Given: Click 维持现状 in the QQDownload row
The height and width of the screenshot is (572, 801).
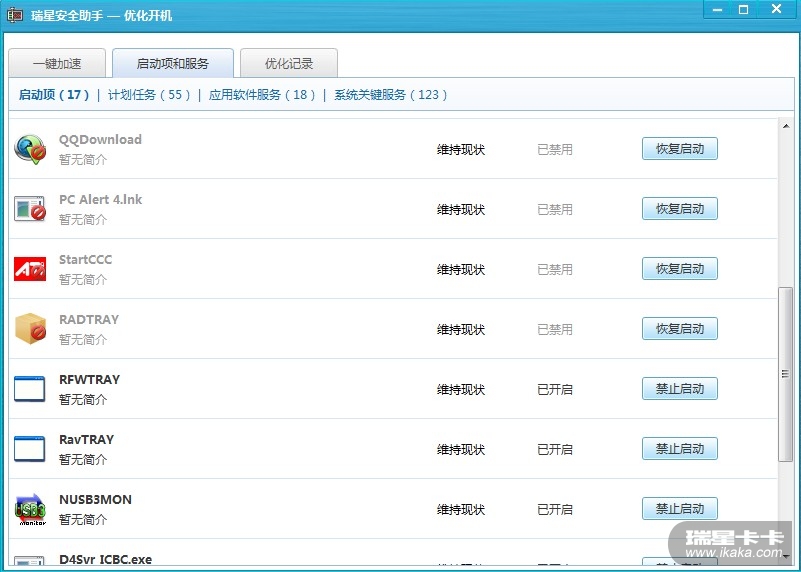Looking at the screenshot, I should (461, 150).
